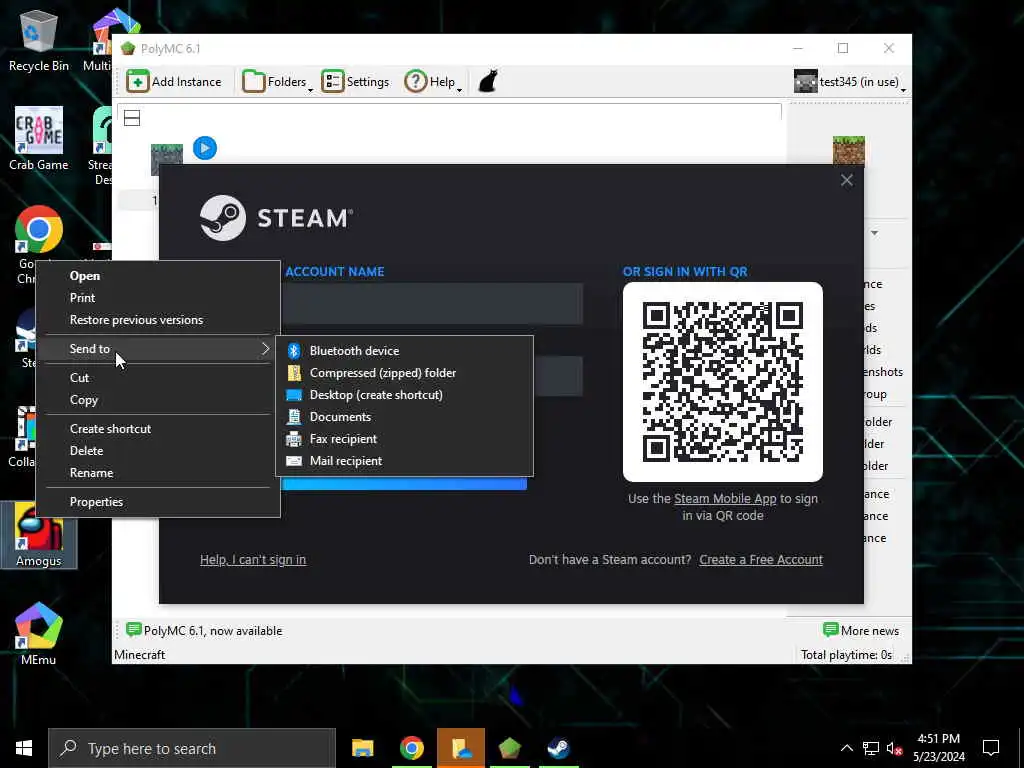This screenshot has width=1024, height=768.
Task: Click the collapse group icon in instance list
Action: [132, 118]
